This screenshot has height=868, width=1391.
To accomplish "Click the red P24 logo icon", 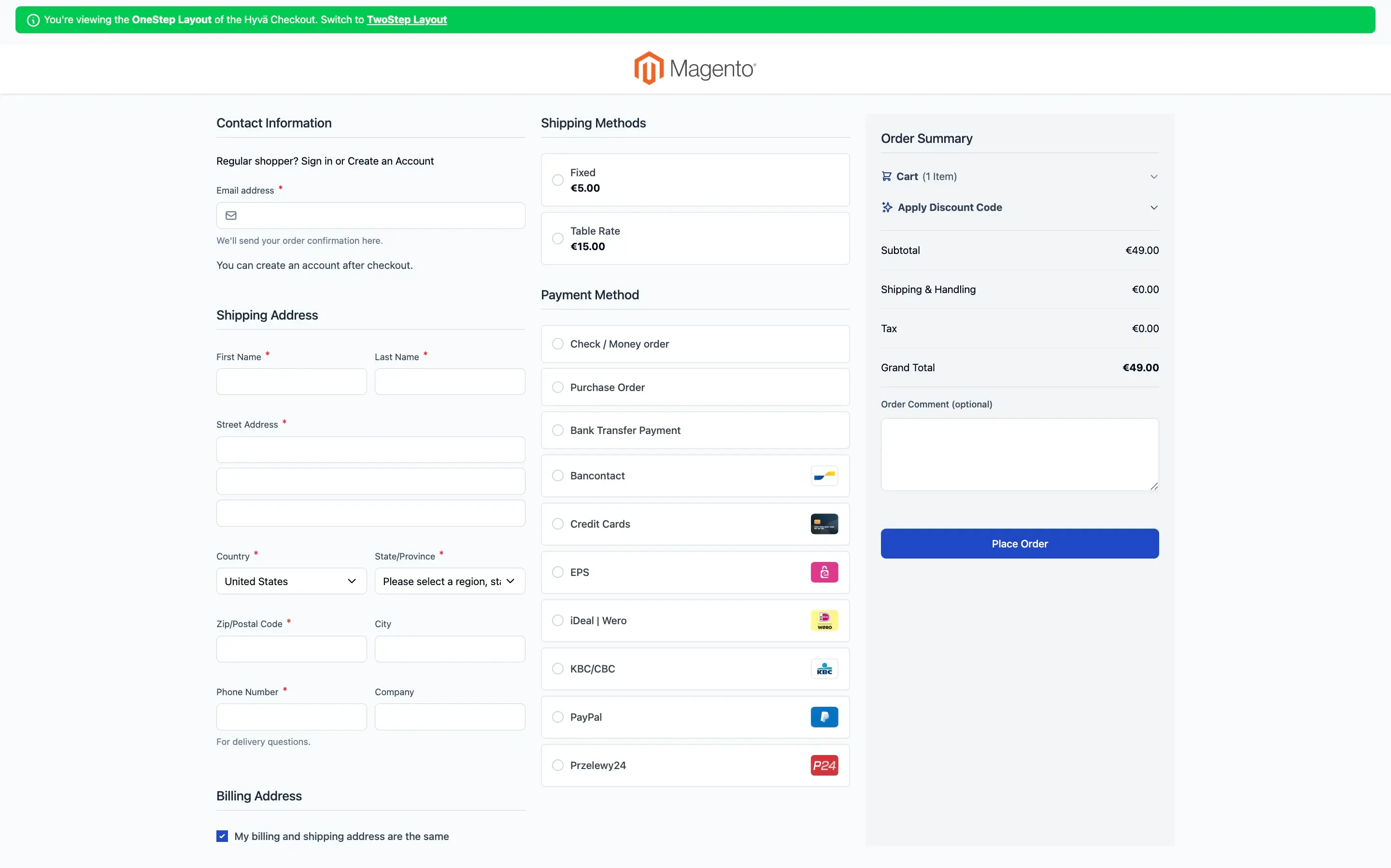I will tap(823, 765).
